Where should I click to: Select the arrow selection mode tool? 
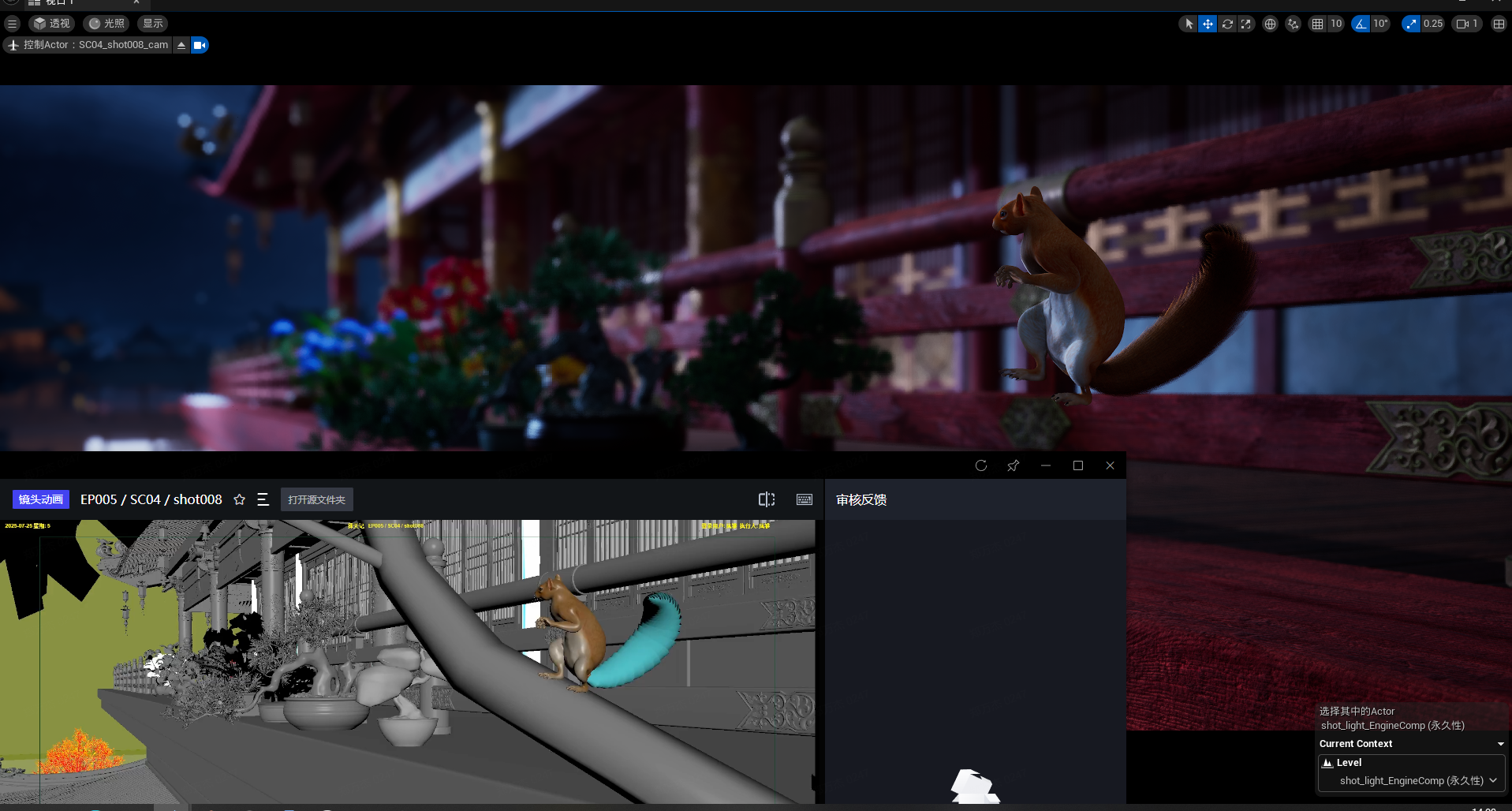(x=1189, y=24)
